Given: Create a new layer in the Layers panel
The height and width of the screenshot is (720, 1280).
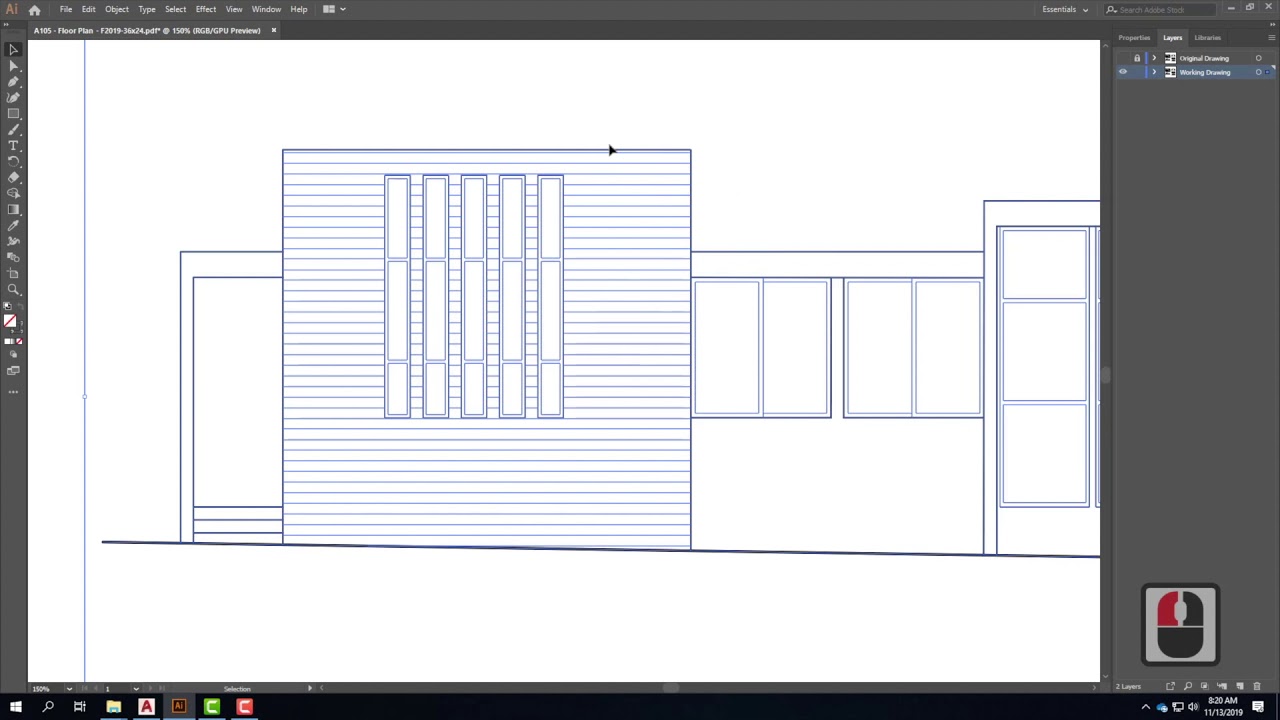Looking at the screenshot, I should coord(1240,687).
